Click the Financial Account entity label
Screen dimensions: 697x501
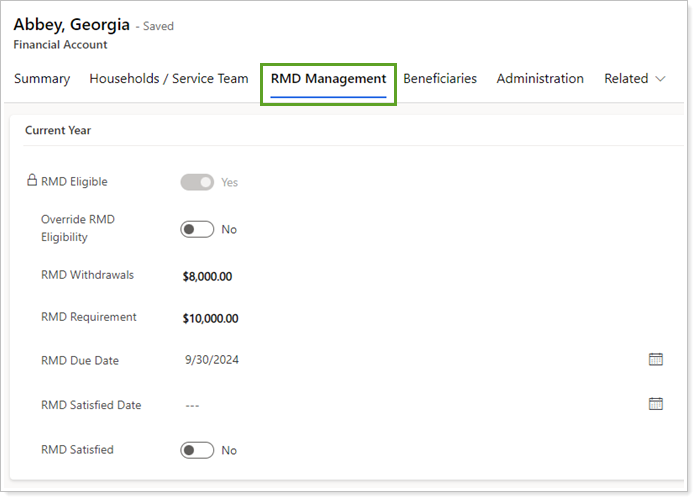coord(60,45)
